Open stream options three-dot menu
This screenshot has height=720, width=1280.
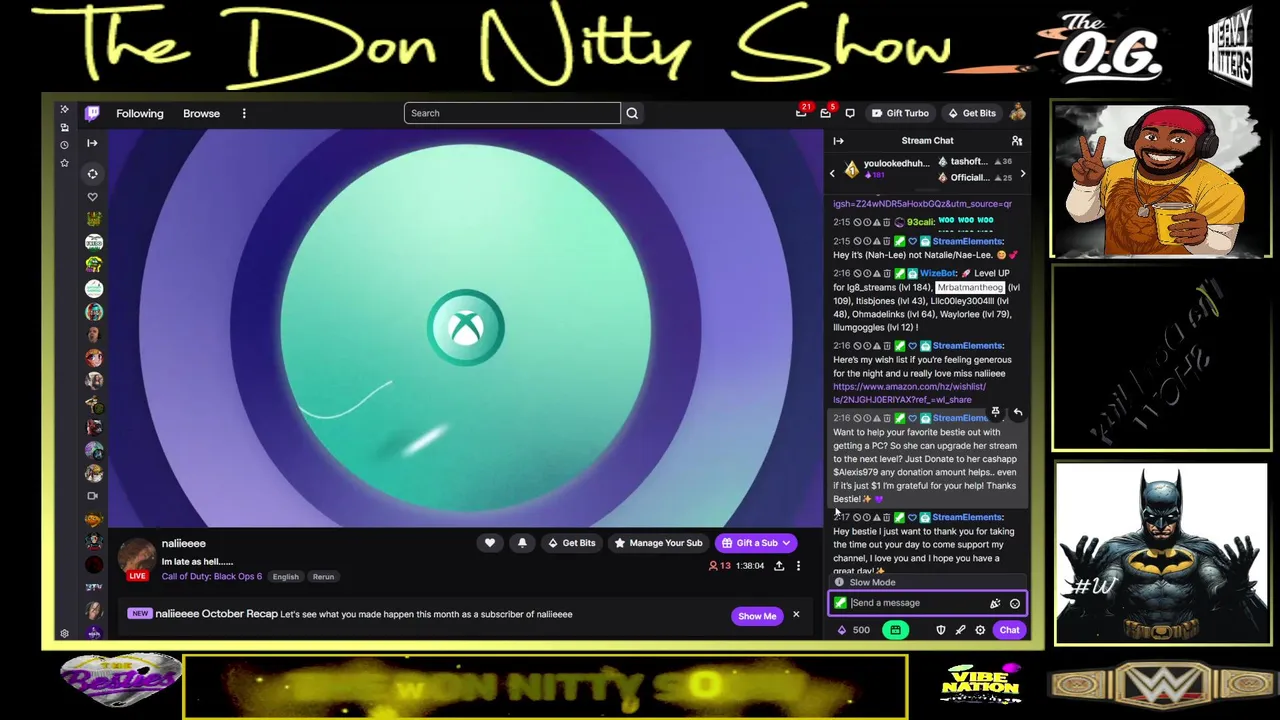(798, 566)
